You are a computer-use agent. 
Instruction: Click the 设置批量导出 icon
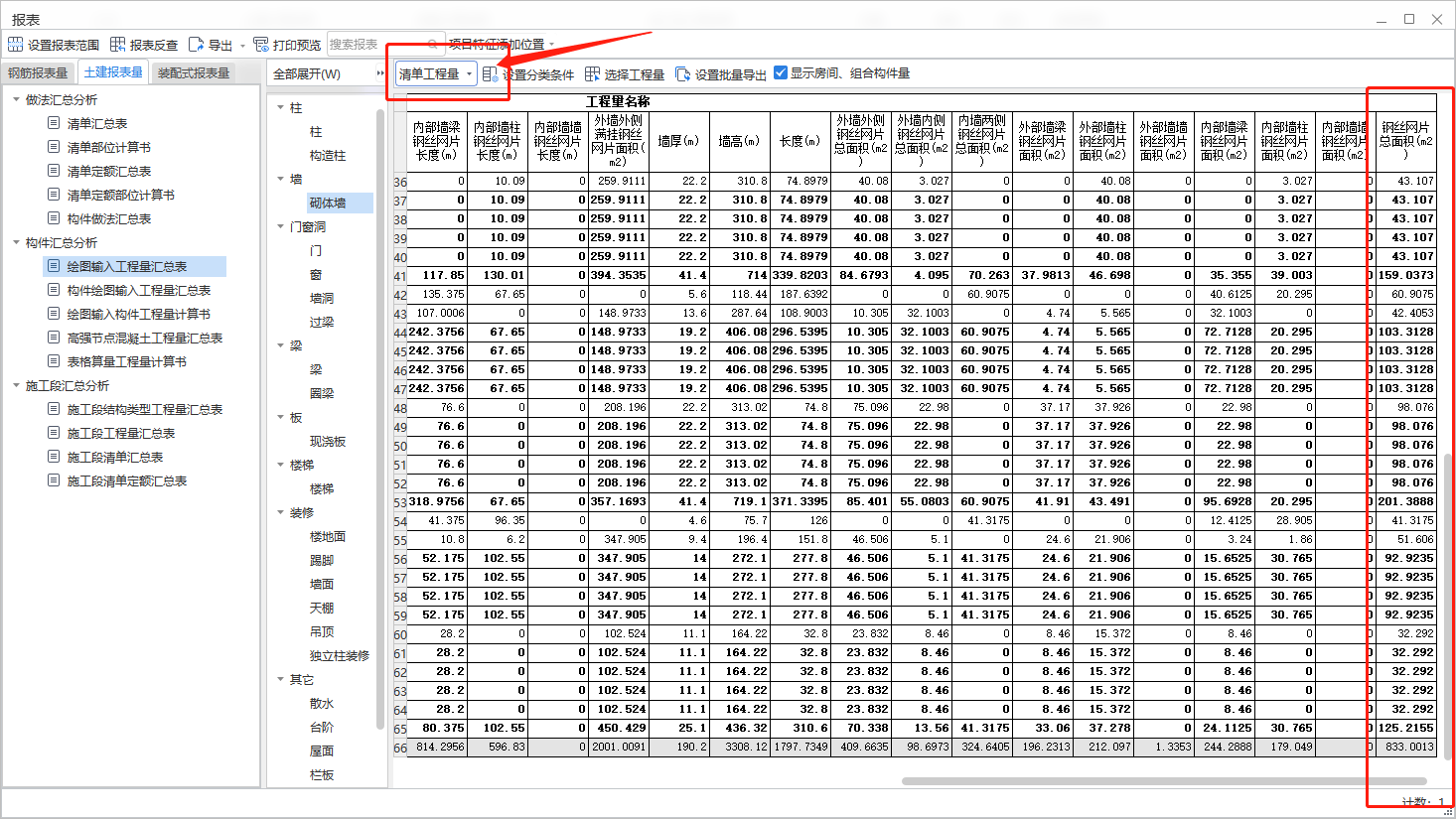[x=682, y=73]
